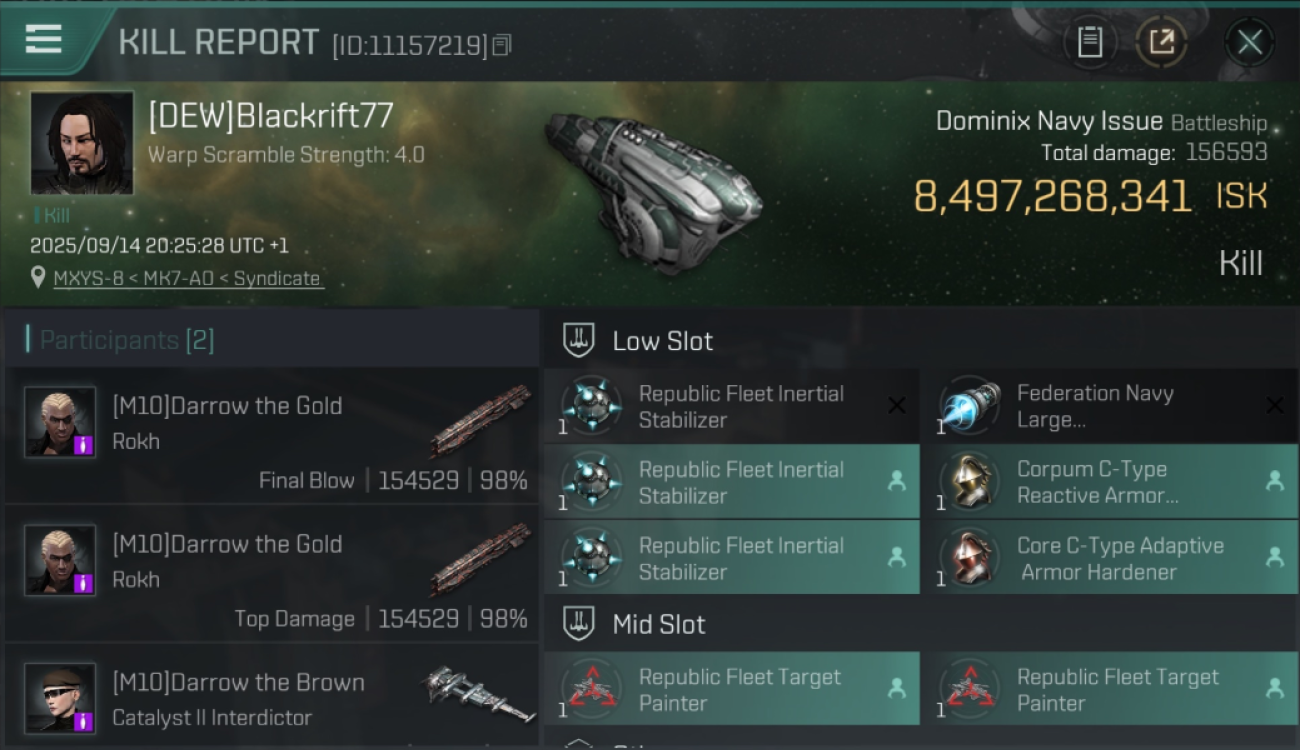
Task: Close the kill report window
Action: (x=1249, y=42)
